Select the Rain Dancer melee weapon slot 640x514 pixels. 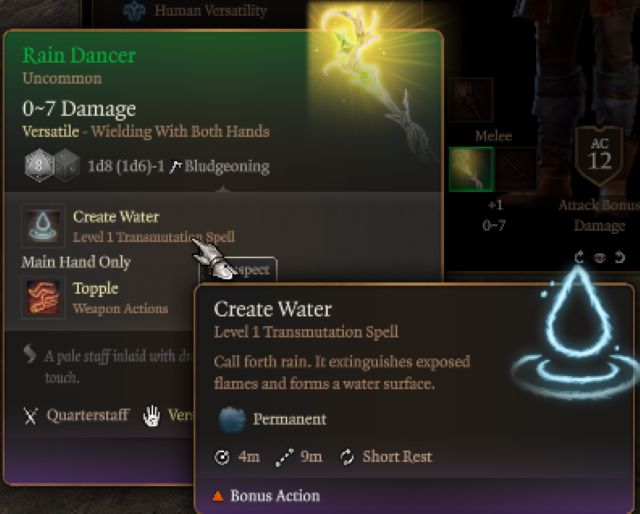[471, 169]
